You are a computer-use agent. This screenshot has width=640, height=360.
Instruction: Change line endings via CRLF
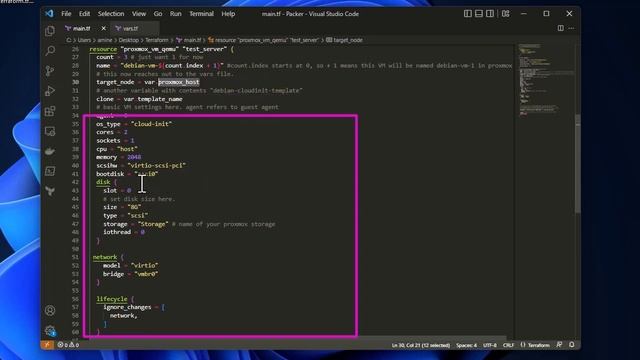click(508, 345)
